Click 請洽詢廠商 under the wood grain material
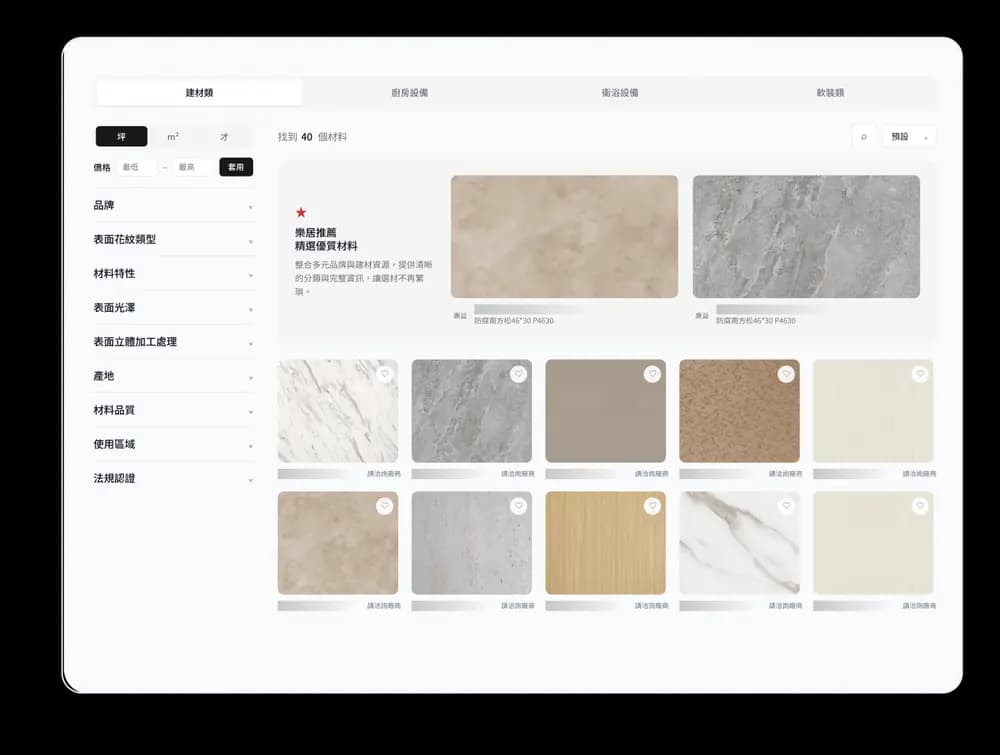Image resolution: width=1000 pixels, height=755 pixels. [652, 606]
